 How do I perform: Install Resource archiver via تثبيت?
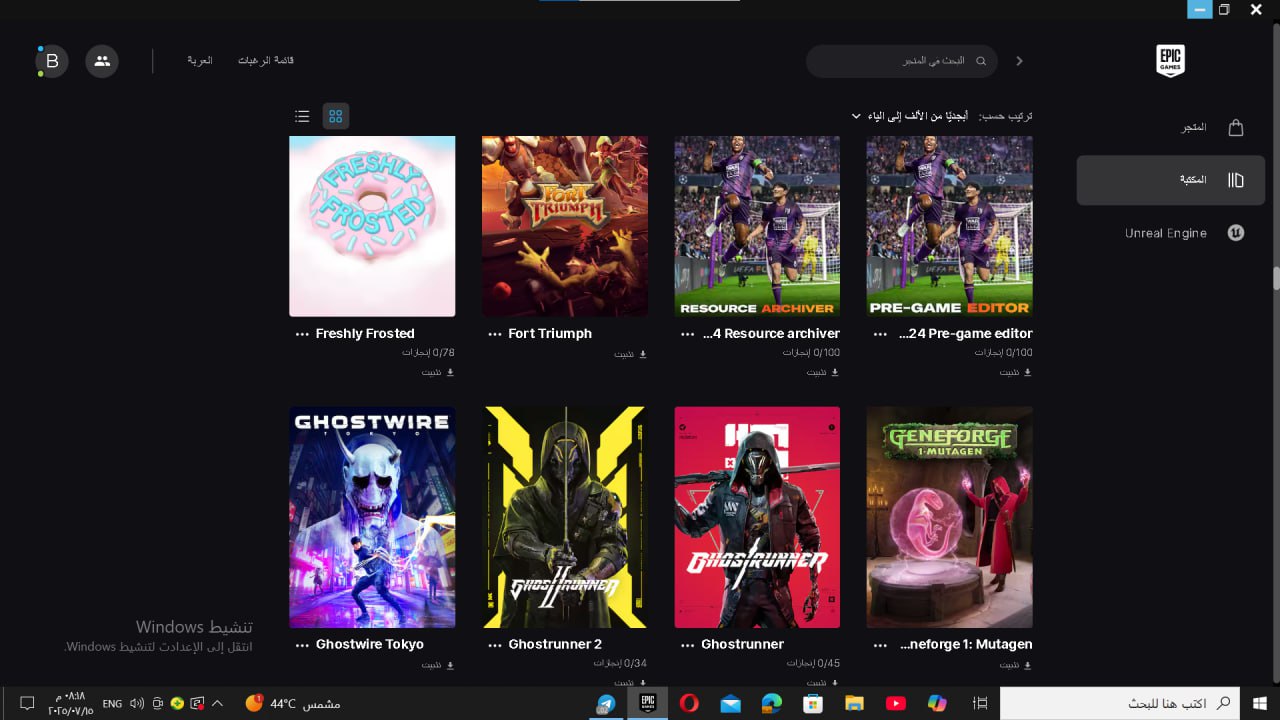click(823, 372)
